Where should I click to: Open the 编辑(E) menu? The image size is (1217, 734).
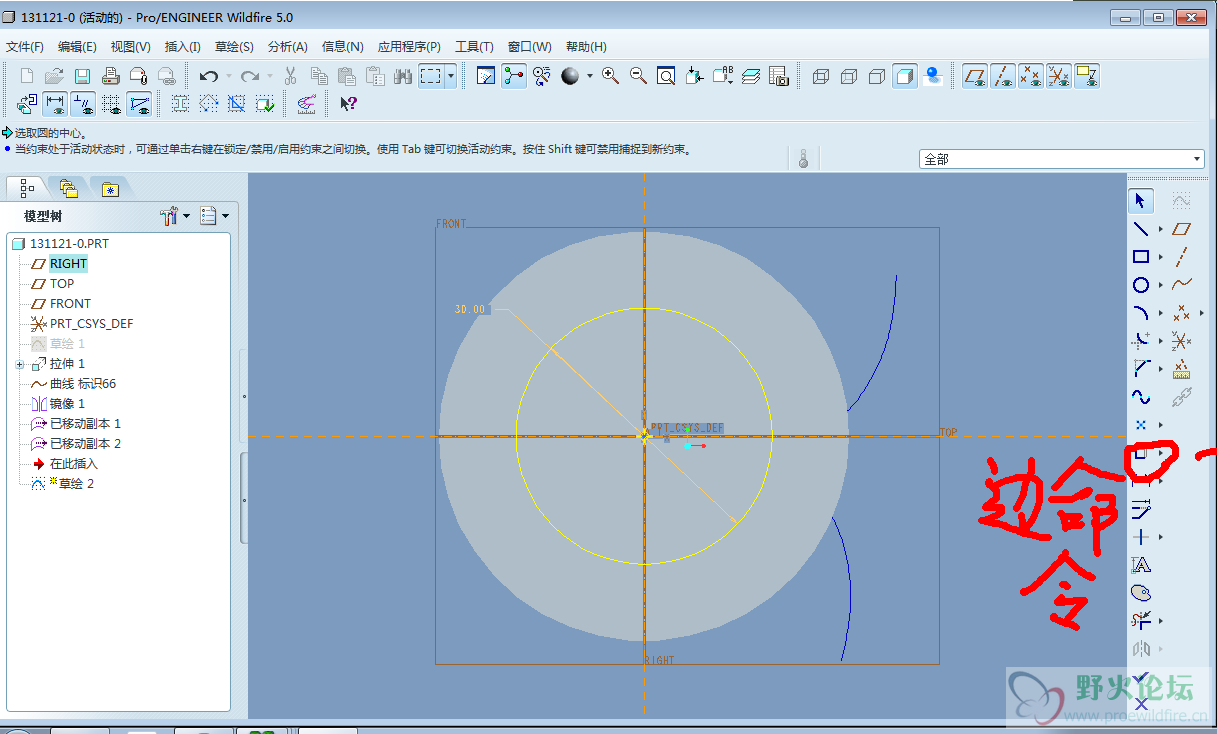(77, 47)
